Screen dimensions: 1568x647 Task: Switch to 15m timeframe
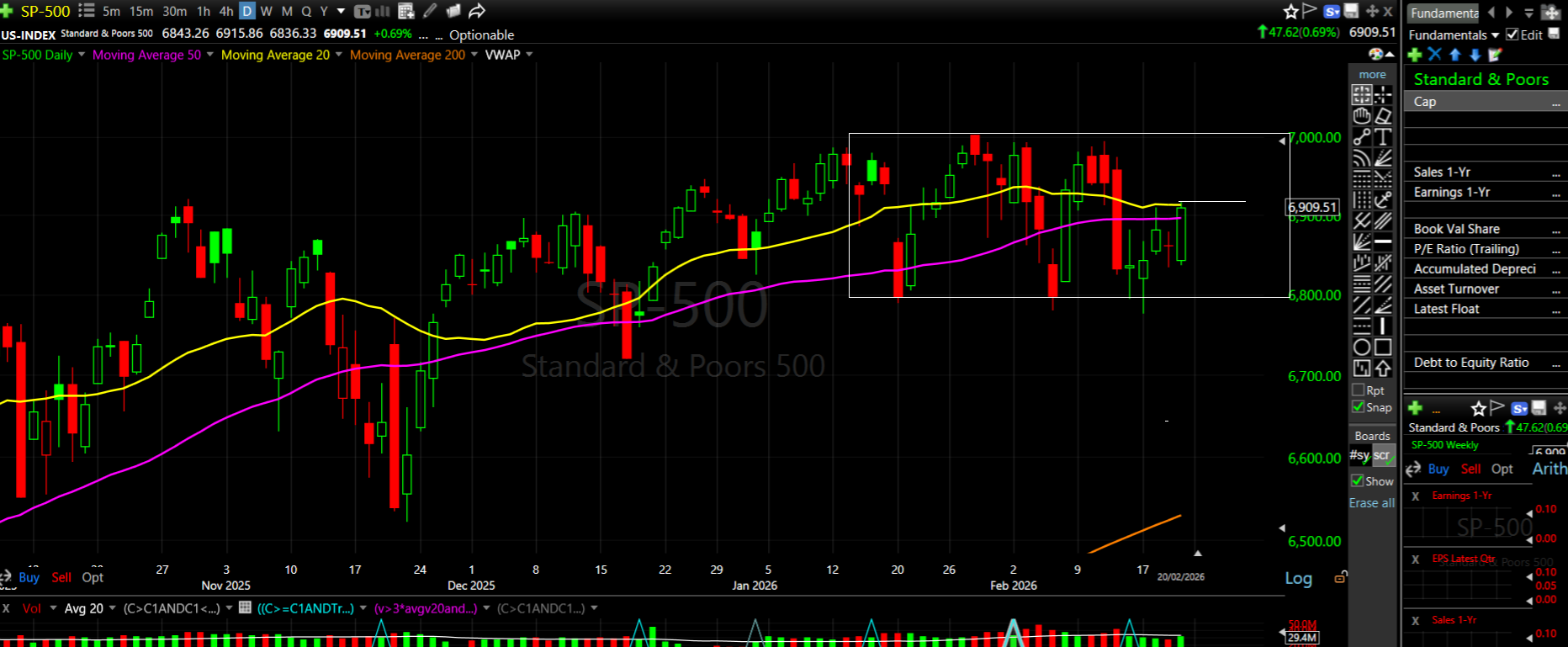click(x=141, y=11)
